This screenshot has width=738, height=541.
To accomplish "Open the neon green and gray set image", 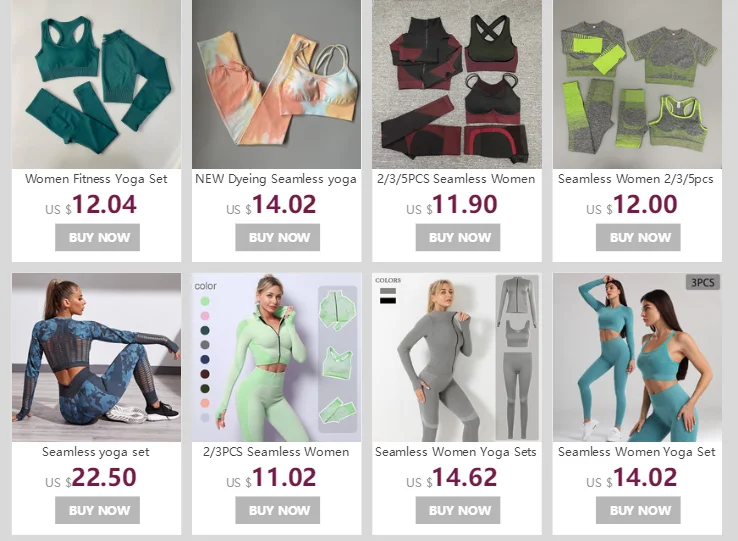I will (637, 84).
